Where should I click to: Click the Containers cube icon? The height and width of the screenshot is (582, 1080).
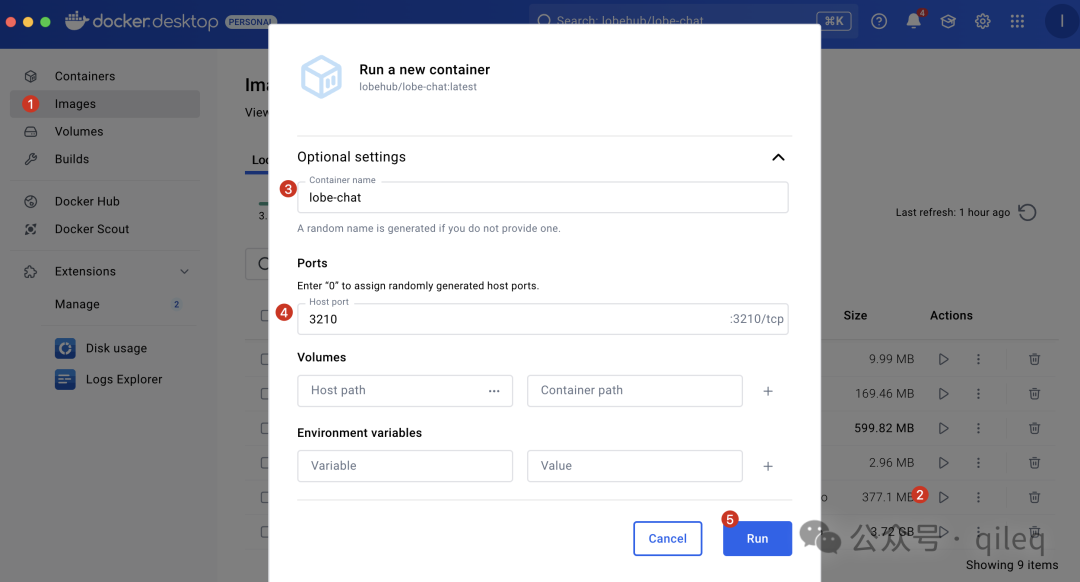30,76
